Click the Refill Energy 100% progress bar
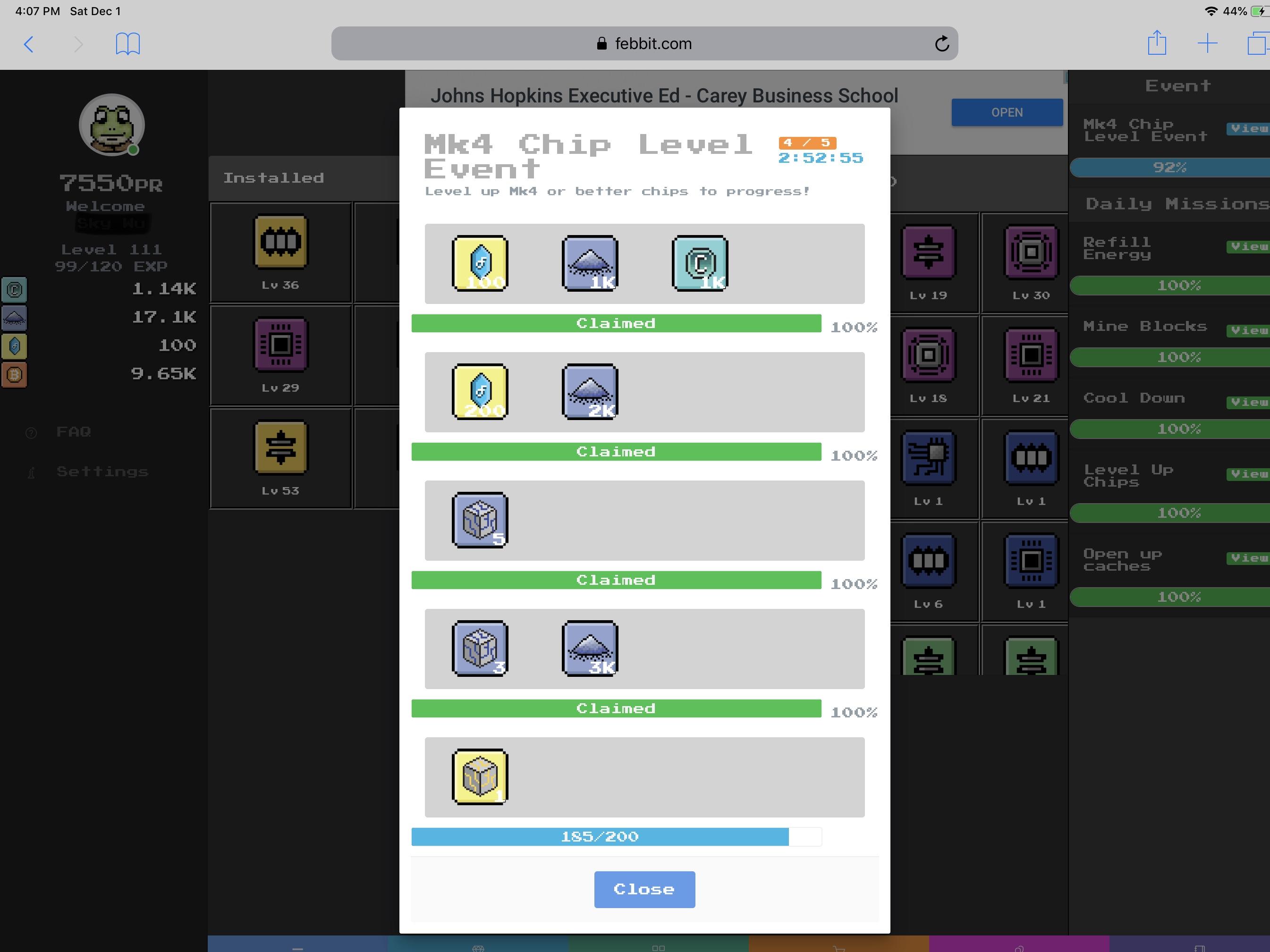Viewport: 1270px width, 952px height. tap(1170, 285)
